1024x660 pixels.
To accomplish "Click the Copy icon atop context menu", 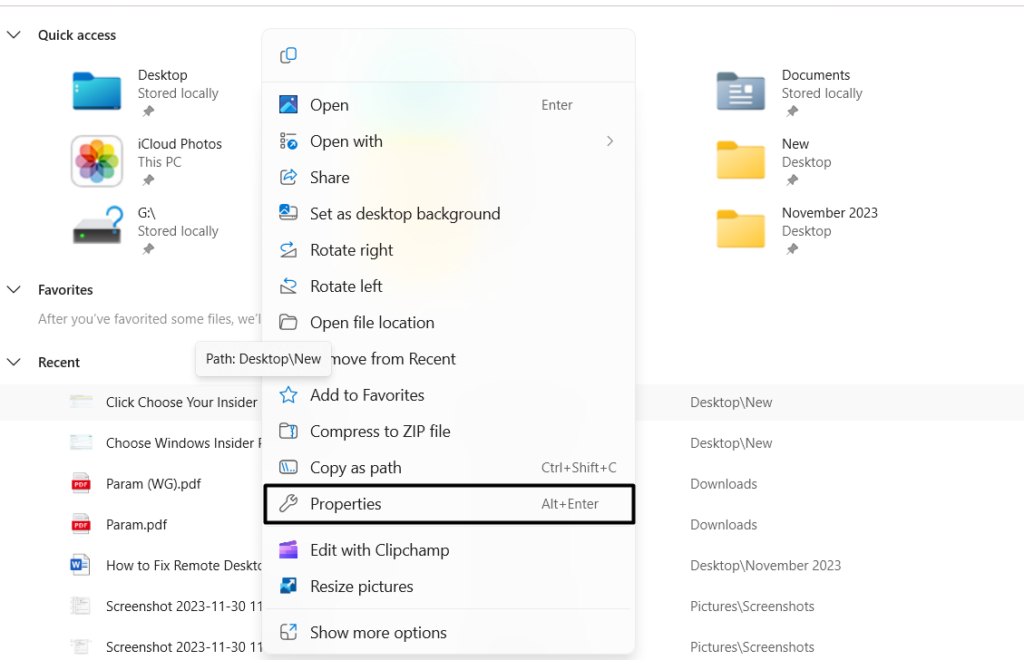I will [x=289, y=56].
